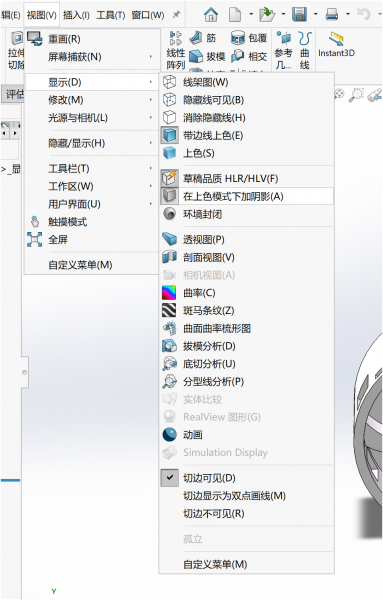
Task: Click 切边不可见(R) option
Action: 214,513
